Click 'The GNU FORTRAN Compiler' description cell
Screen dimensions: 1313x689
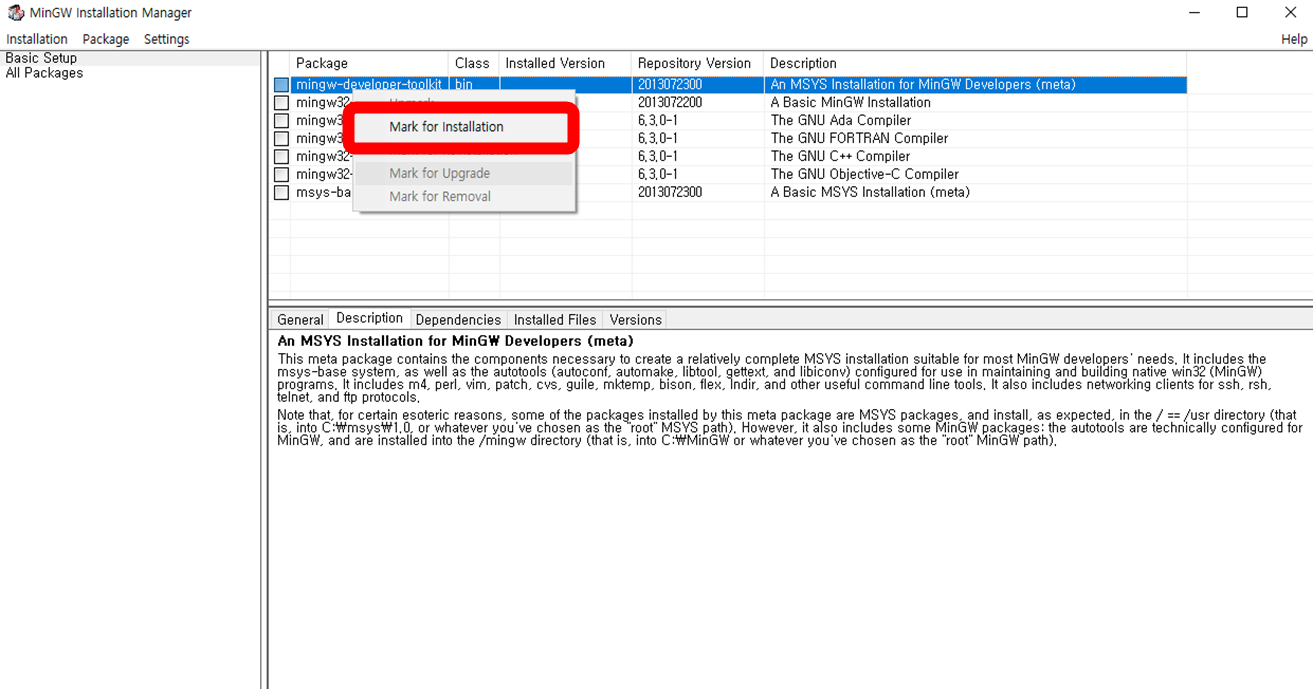[x=859, y=139]
